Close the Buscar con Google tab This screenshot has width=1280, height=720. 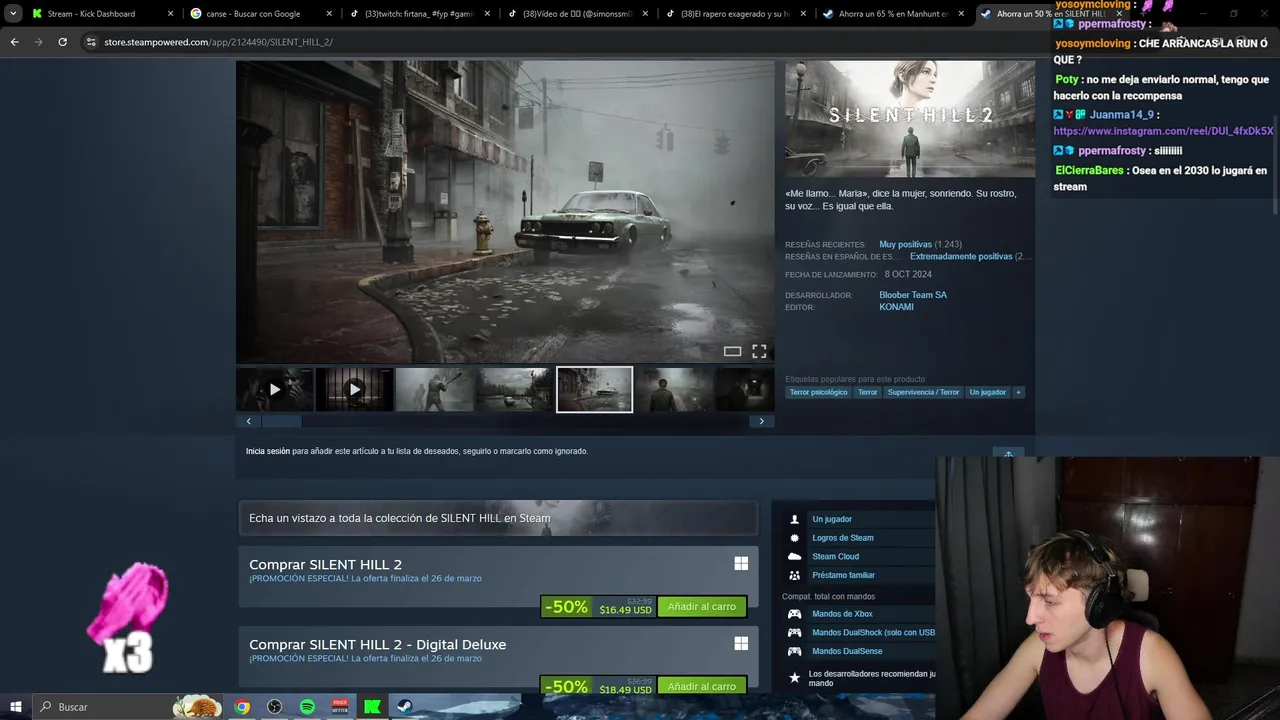click(x=328, y=14)
